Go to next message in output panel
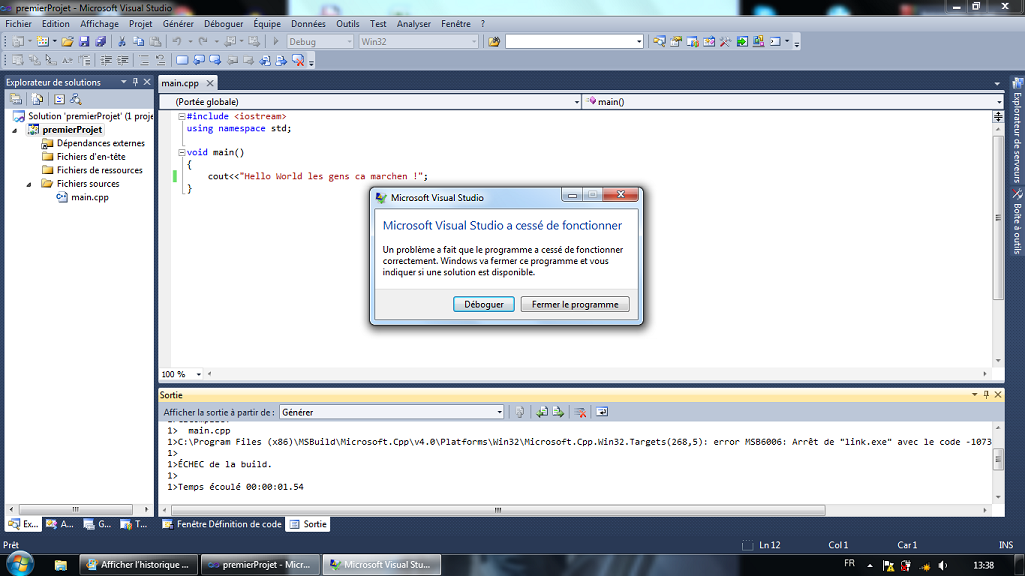 point(558,412)
